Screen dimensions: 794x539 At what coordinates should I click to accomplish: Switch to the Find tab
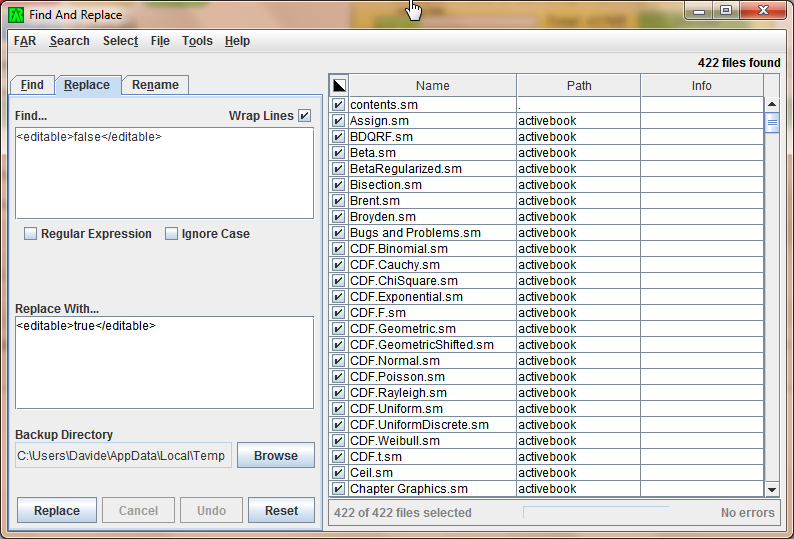click(x=32, y=85)
